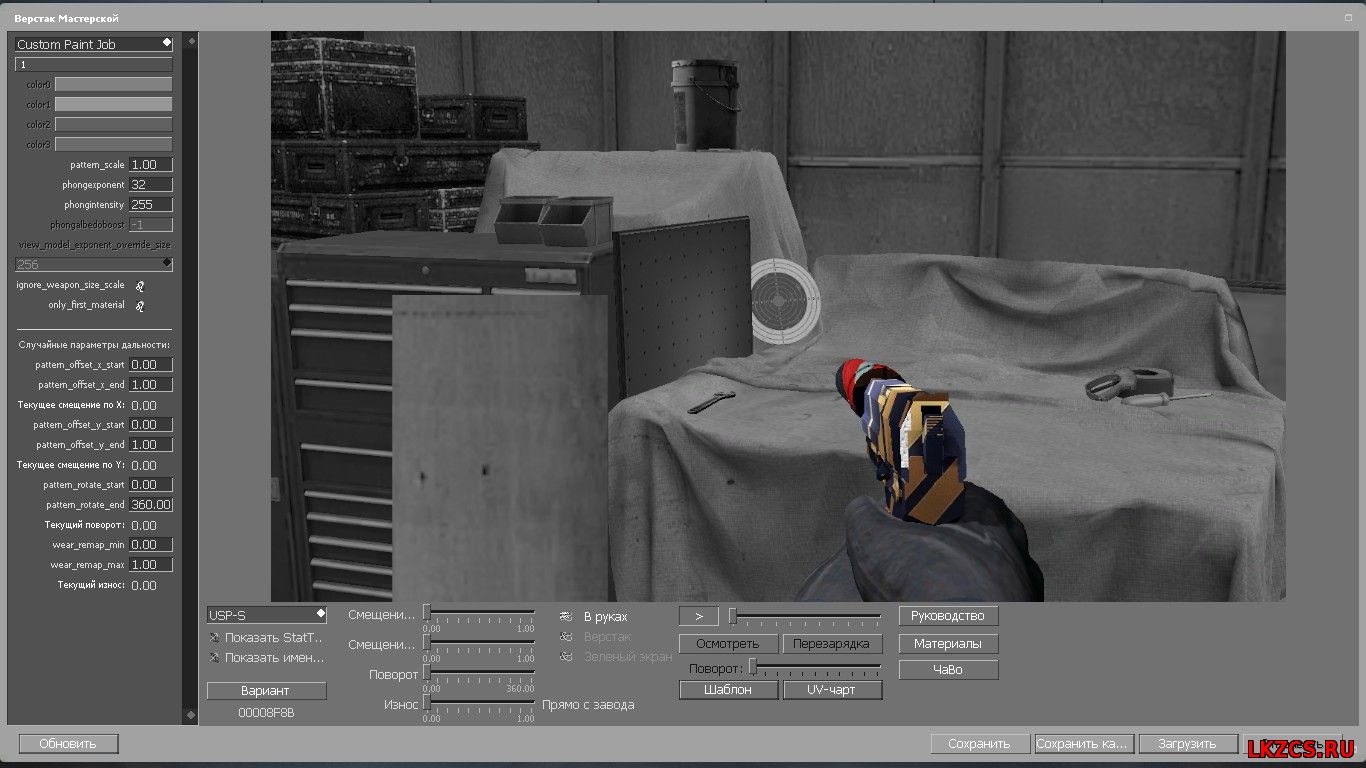Click the Поворот slider under Осмотреть
The image size is (1366, 768).
point(815,666)
